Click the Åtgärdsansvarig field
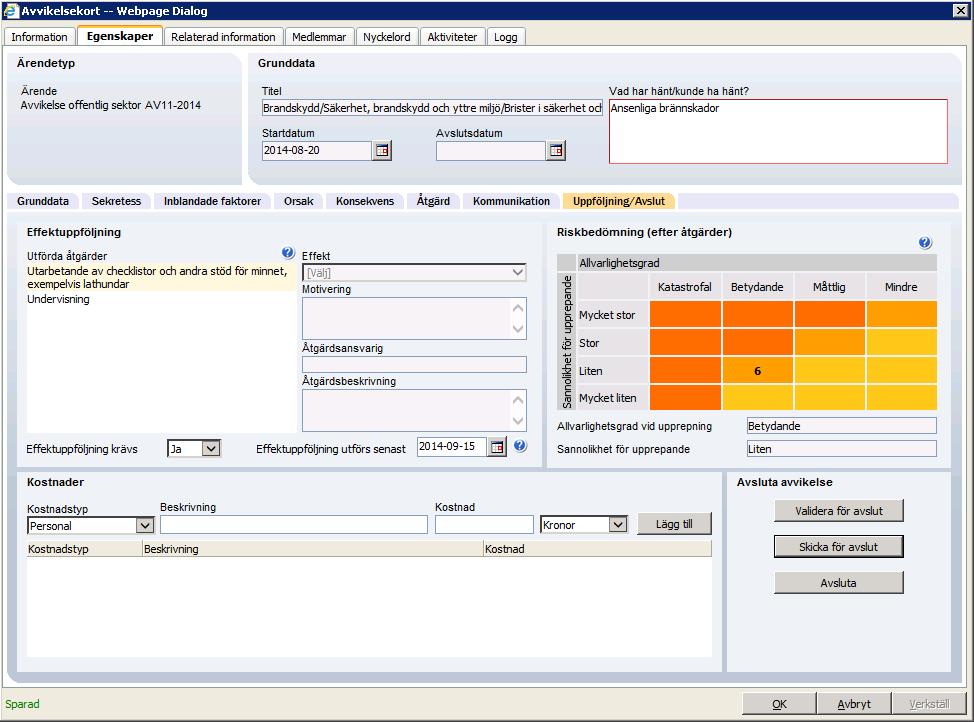 click(414, 364)
